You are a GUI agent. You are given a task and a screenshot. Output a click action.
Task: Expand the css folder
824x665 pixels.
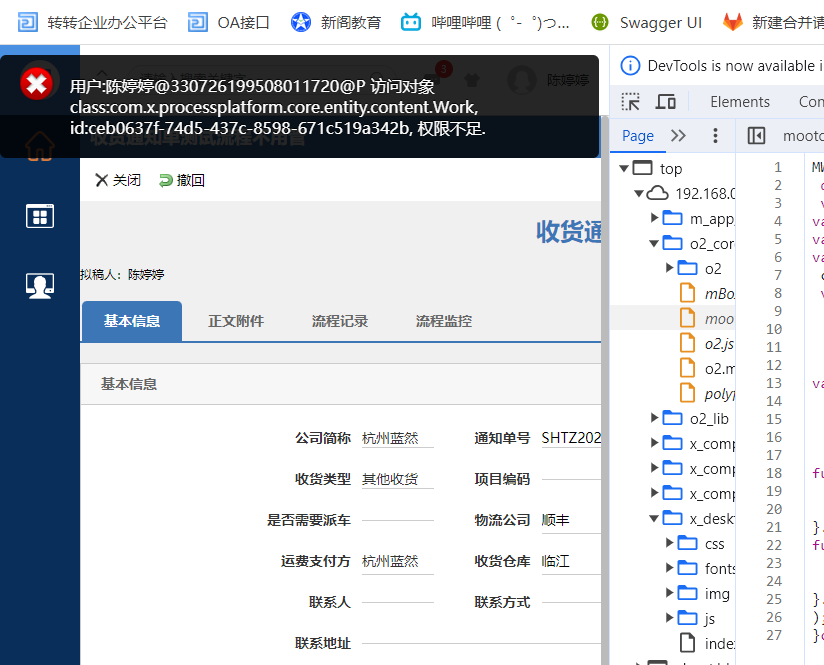[670, 543]
